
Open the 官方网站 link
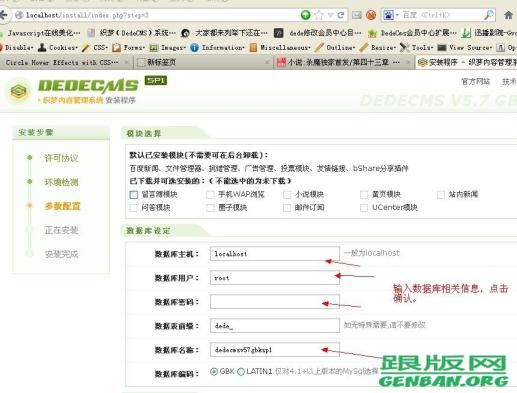point(476,81)
